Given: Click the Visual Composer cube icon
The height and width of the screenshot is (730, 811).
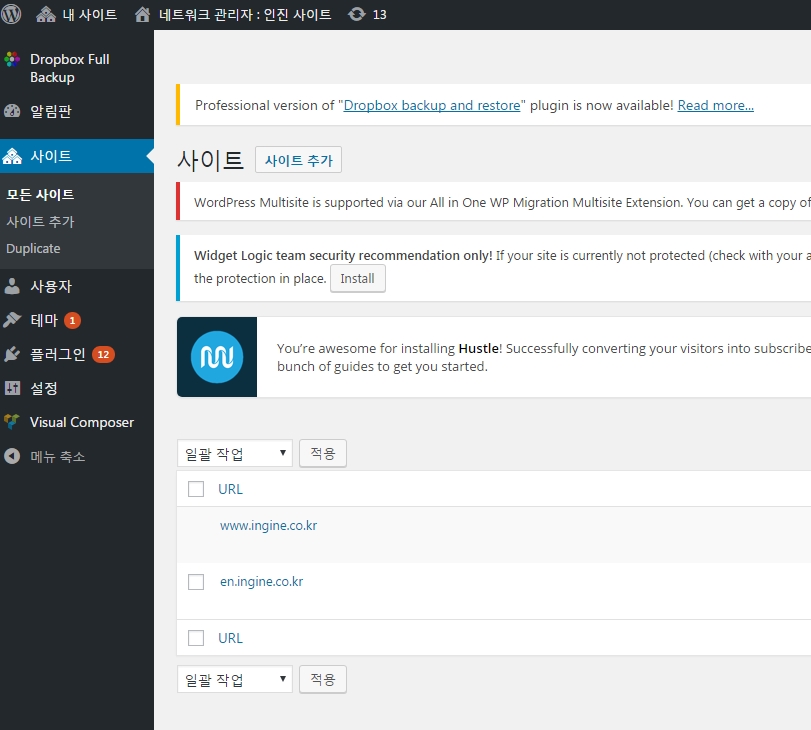Looking at the screenshot, I should pyautogui.click(x=12, y=422).
